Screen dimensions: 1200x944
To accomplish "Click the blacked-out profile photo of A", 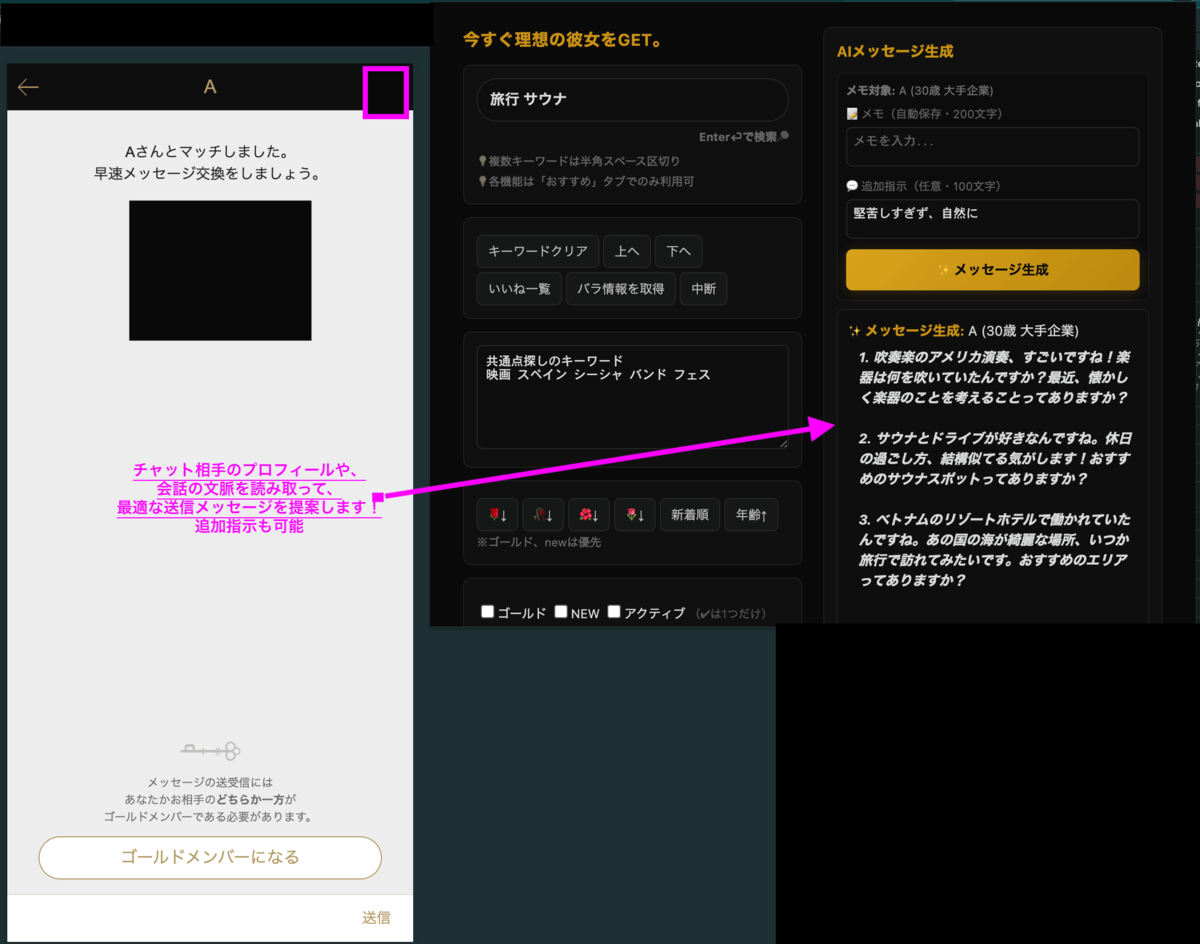I will pyautogui.click(x=220, y=270).
